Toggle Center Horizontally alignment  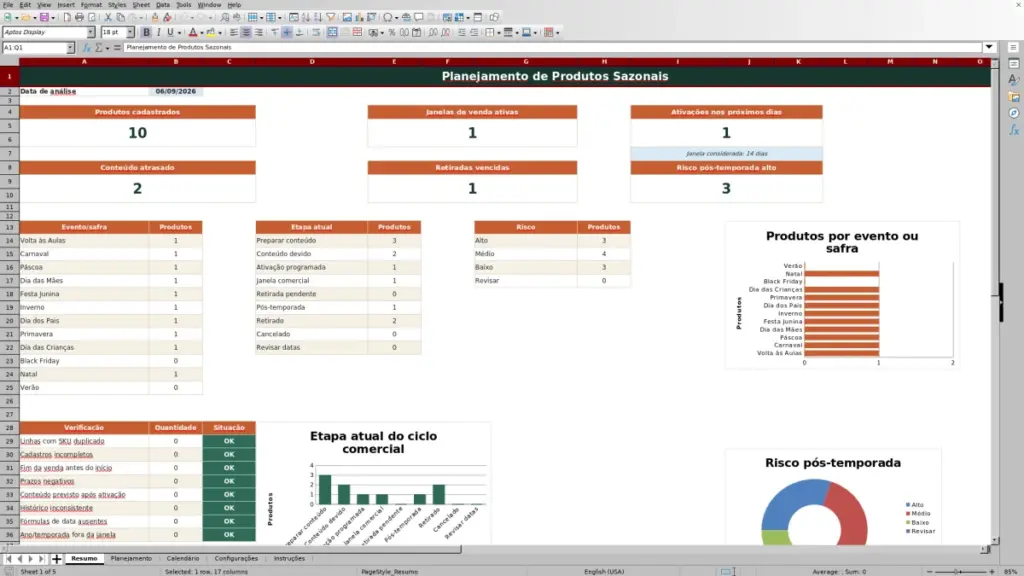point(246,33)
